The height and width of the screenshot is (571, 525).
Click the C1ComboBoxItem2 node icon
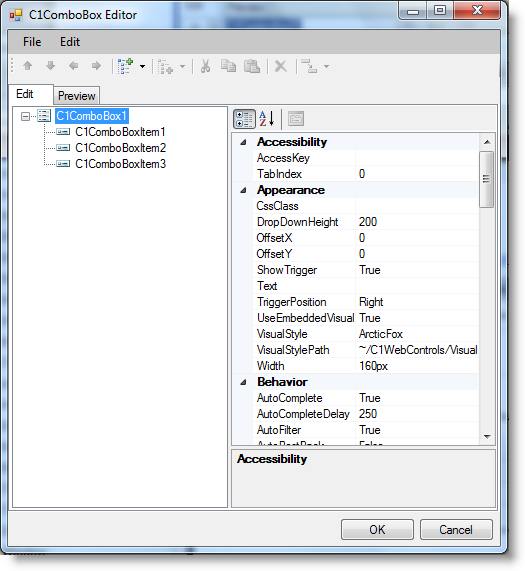pos(63,148)
